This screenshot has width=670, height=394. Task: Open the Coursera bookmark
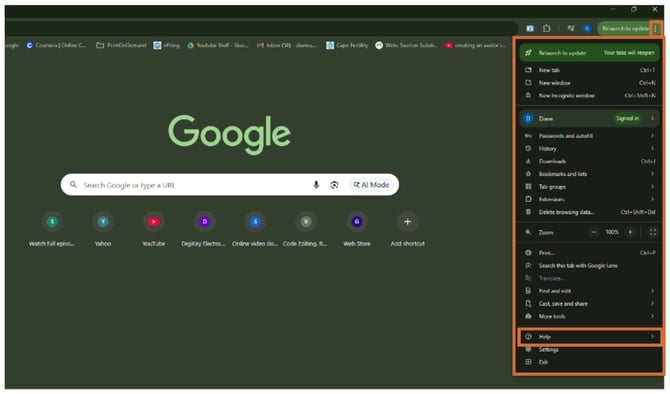point(56,45)
